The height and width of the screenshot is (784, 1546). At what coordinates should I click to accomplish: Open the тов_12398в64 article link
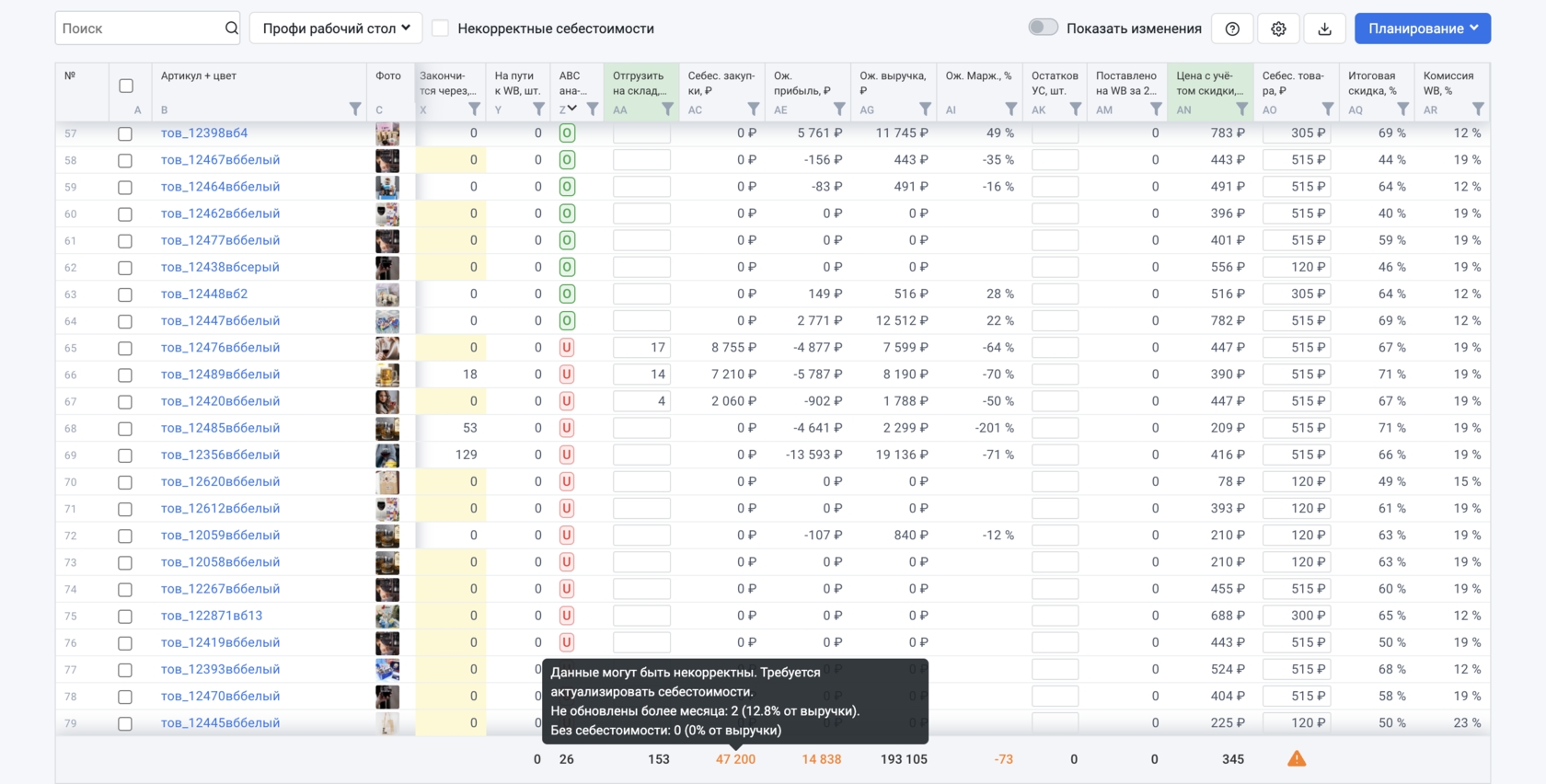click(x=204, y=133)
